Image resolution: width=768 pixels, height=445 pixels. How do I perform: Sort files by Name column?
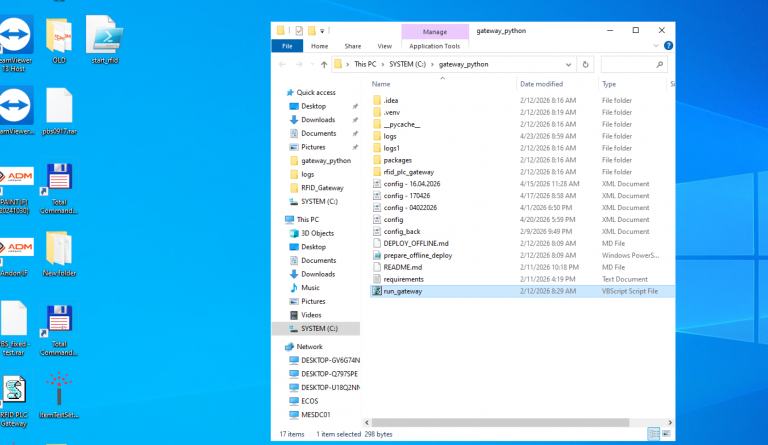tap(442, 84)
